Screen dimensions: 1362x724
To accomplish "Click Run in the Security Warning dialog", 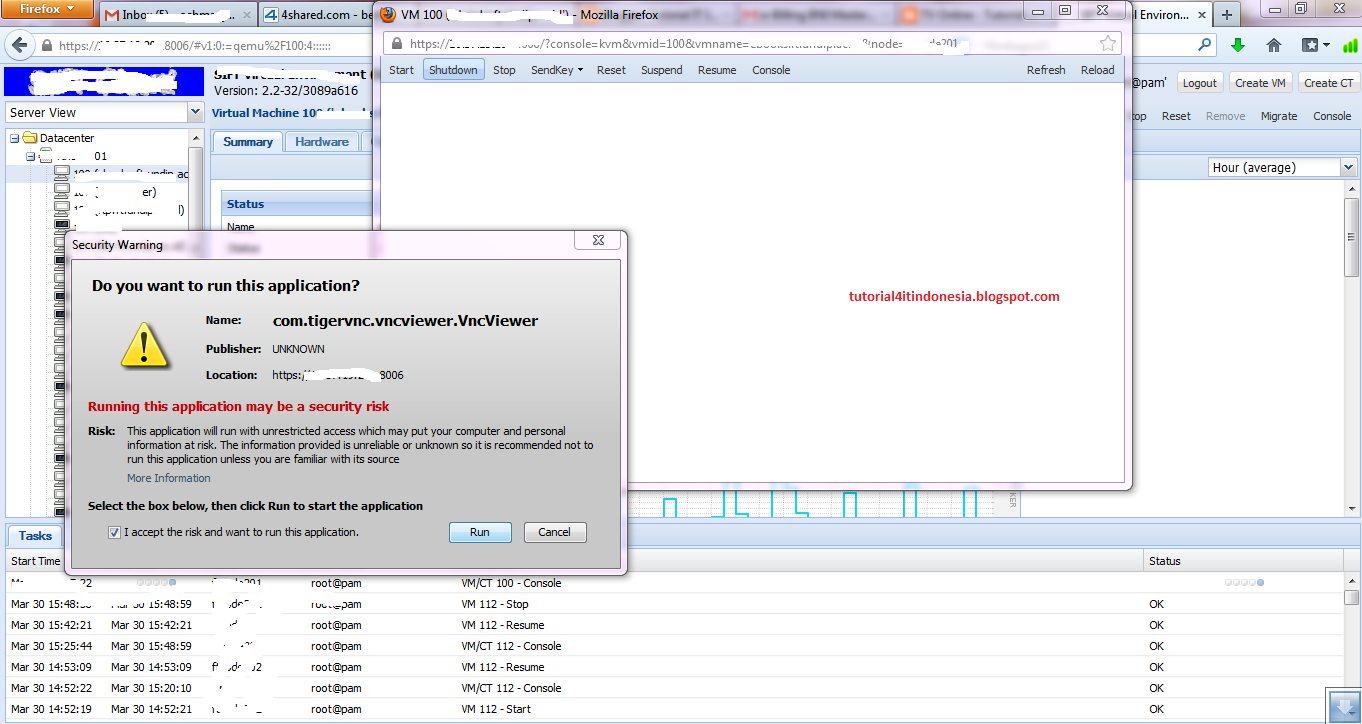I will coord(480,532).
